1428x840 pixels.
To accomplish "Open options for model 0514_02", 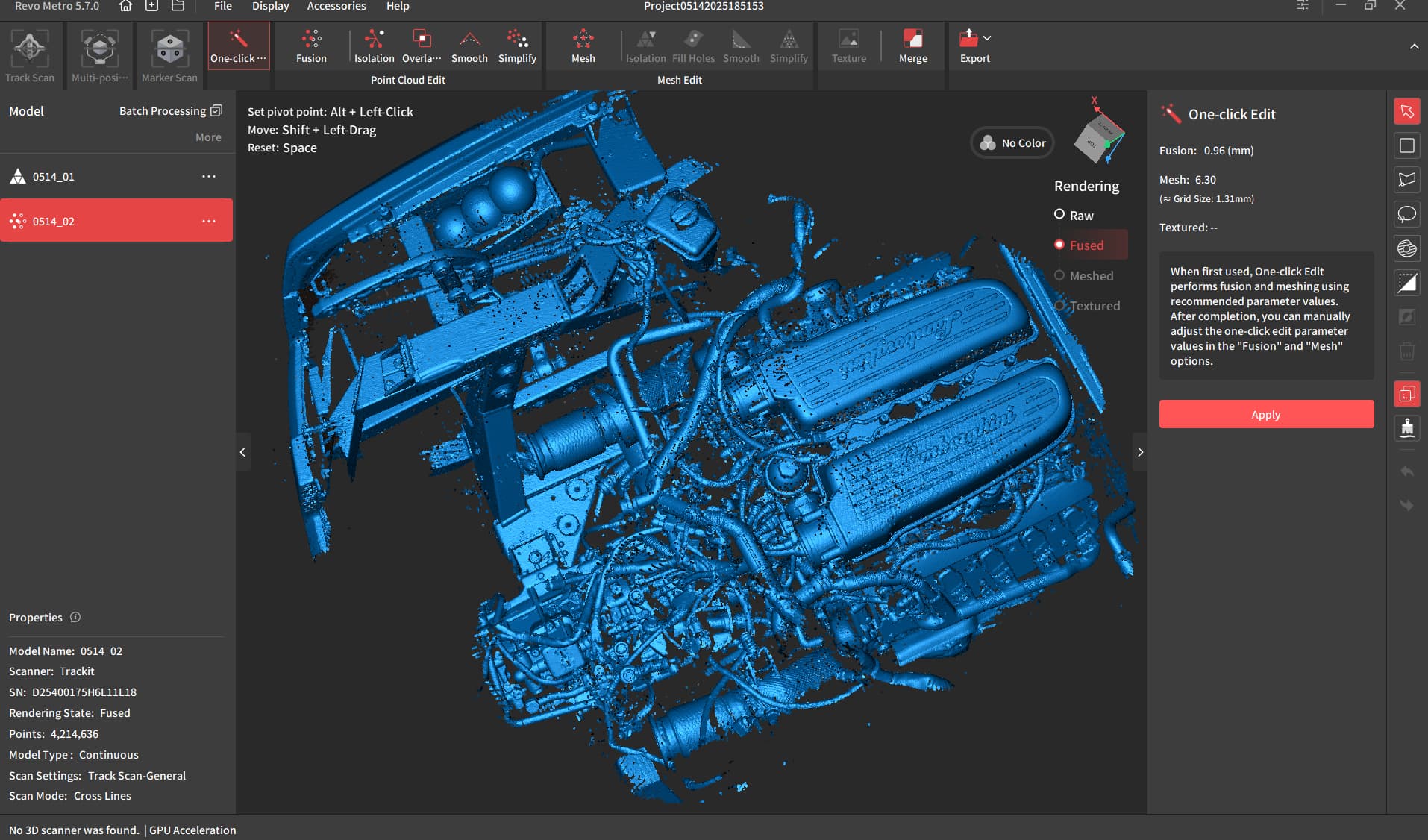I will pos(209,221).
